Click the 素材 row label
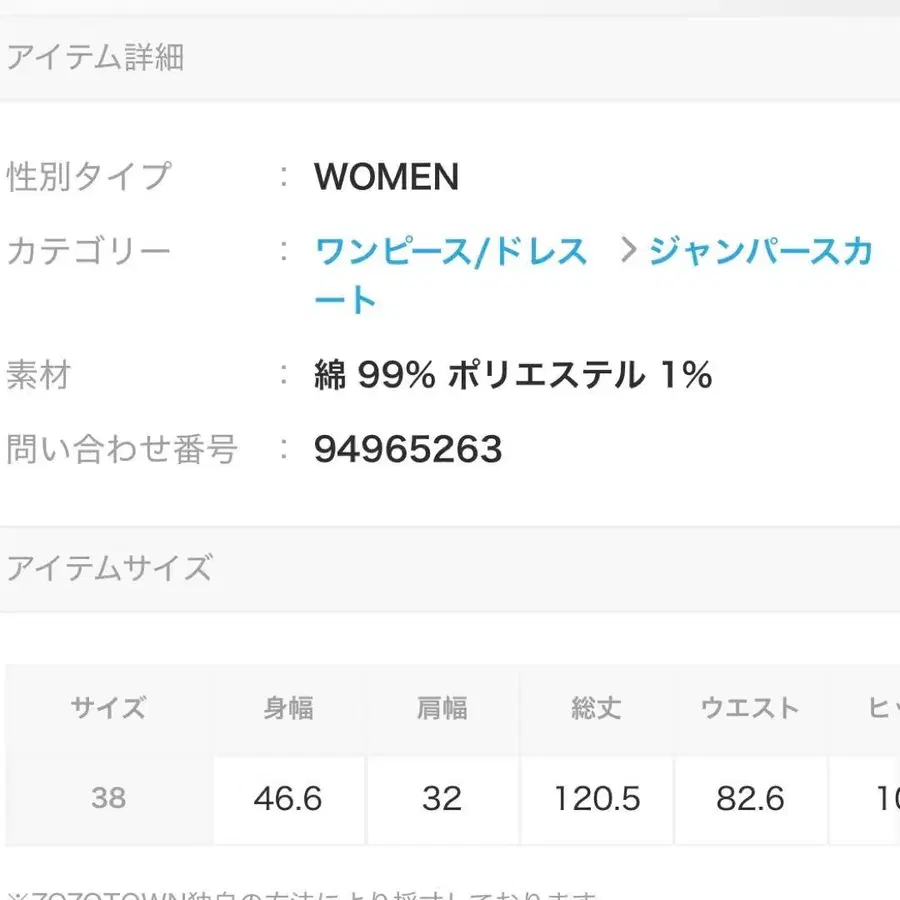Viewport: 900px width, 900px height. tap(38, 375)
